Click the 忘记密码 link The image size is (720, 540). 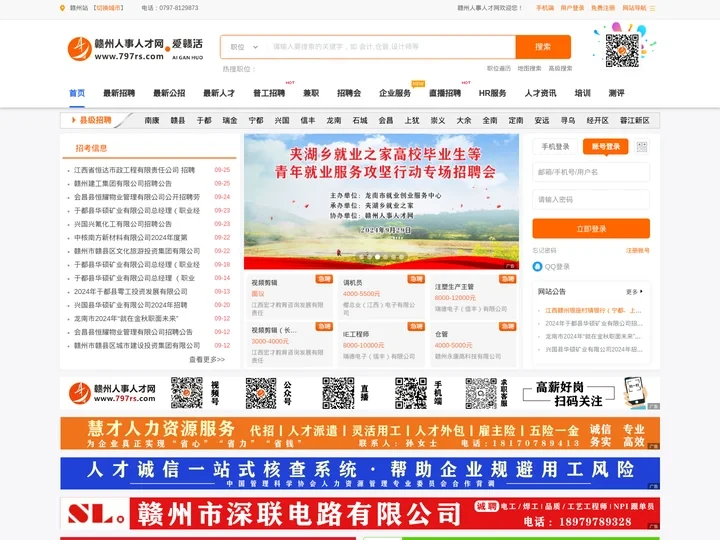point(544,250)
